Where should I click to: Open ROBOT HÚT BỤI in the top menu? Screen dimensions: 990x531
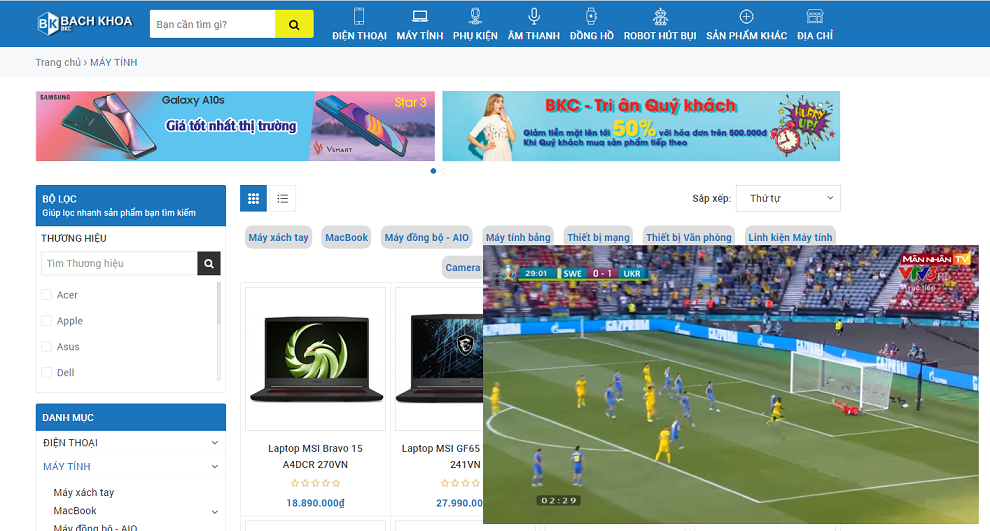pos(660,35)
